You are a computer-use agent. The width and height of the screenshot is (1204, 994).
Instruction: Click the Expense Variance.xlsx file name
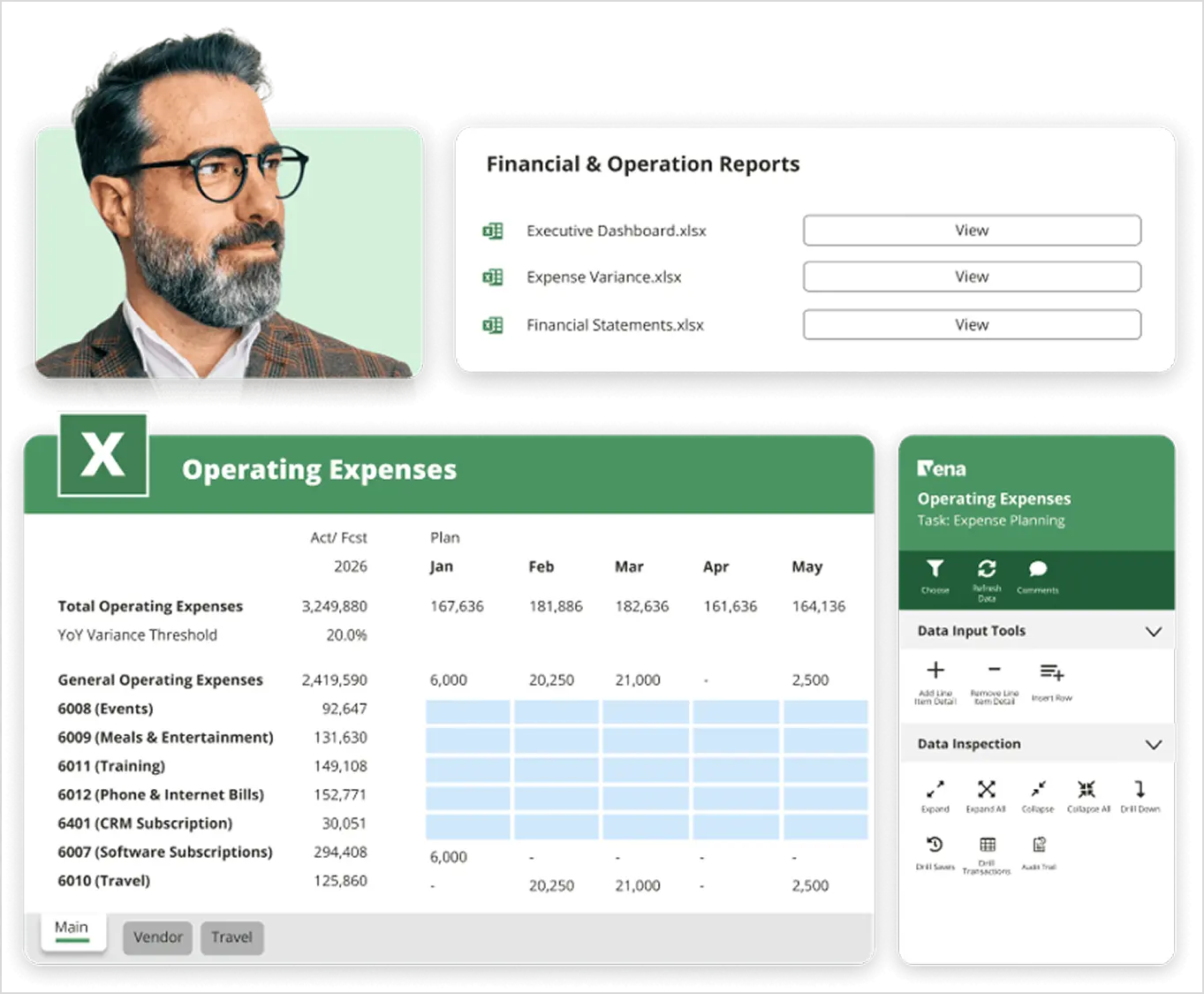[x=604, y=277]
